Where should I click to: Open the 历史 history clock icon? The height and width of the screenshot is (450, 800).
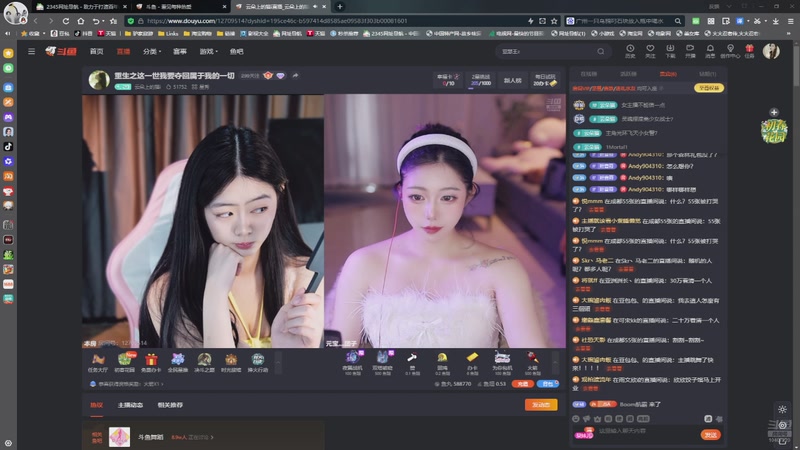point(630,51)
